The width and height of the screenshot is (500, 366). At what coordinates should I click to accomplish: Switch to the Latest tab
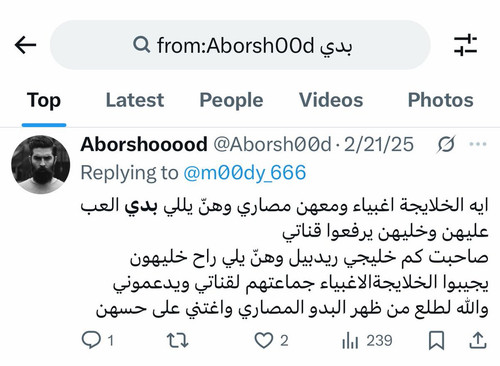coord(135,100)
